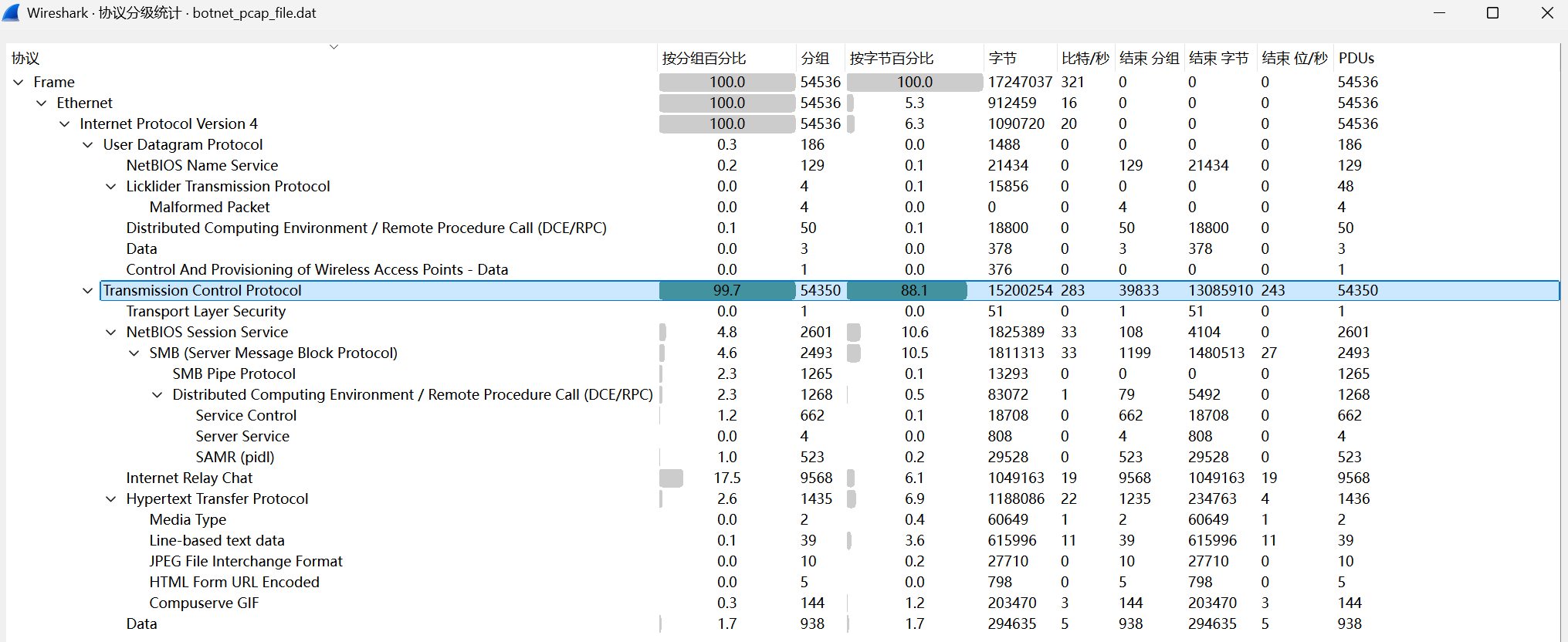The height and width of the screenshot is (642, 1568).
Task: Sort by 分组 column header
Action: (821, 58)
